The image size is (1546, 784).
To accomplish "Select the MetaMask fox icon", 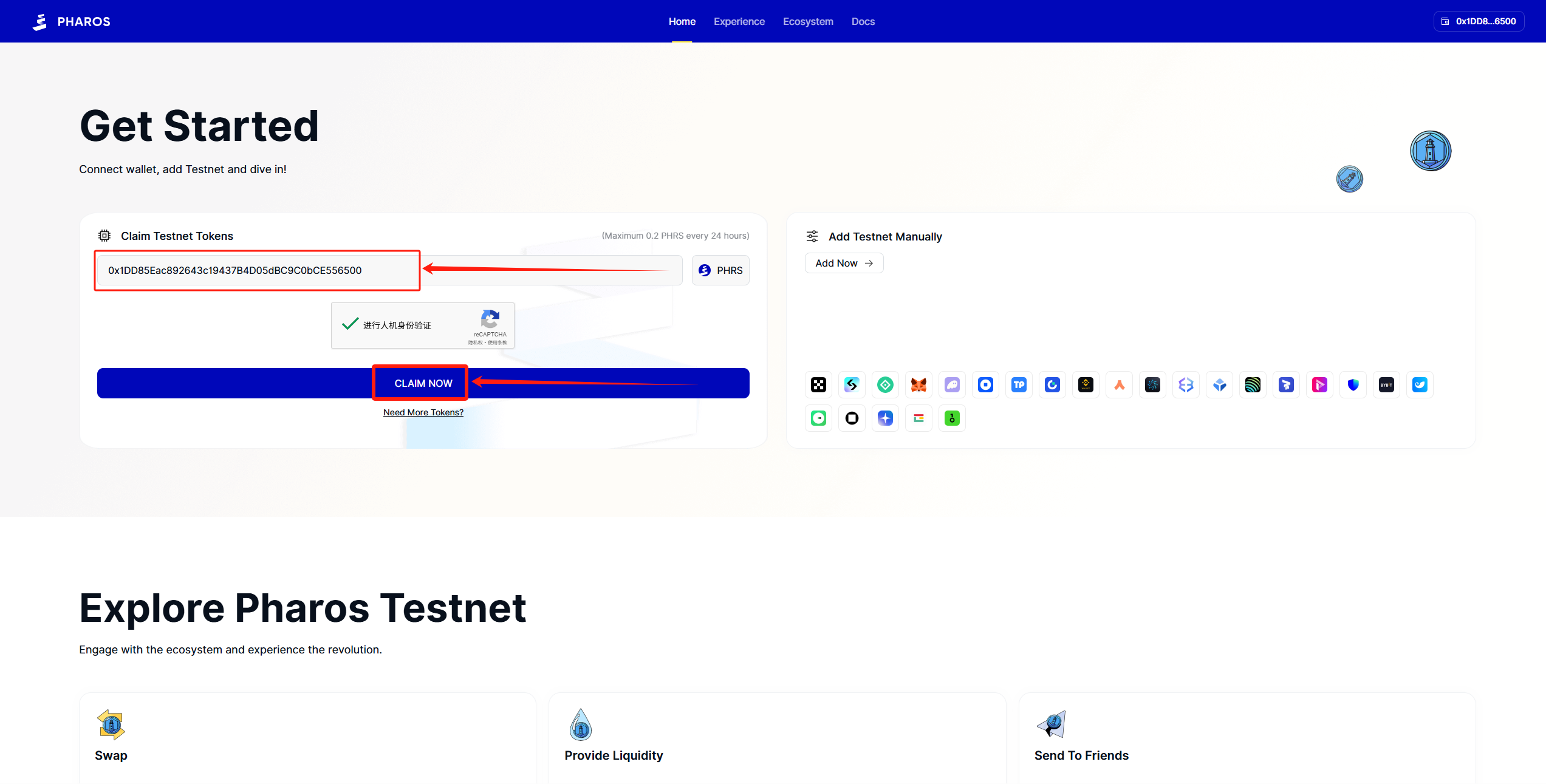I will (918, 384).
